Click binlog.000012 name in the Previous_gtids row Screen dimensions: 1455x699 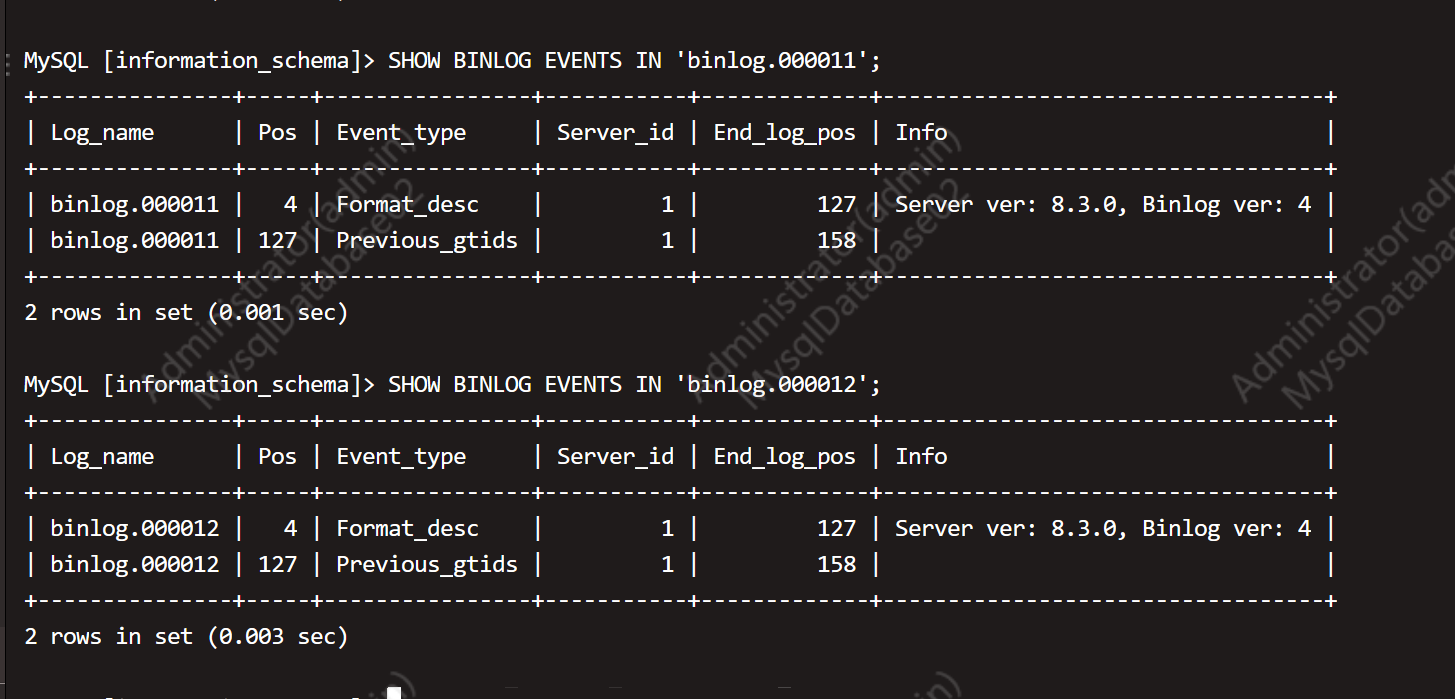[134, 565]
